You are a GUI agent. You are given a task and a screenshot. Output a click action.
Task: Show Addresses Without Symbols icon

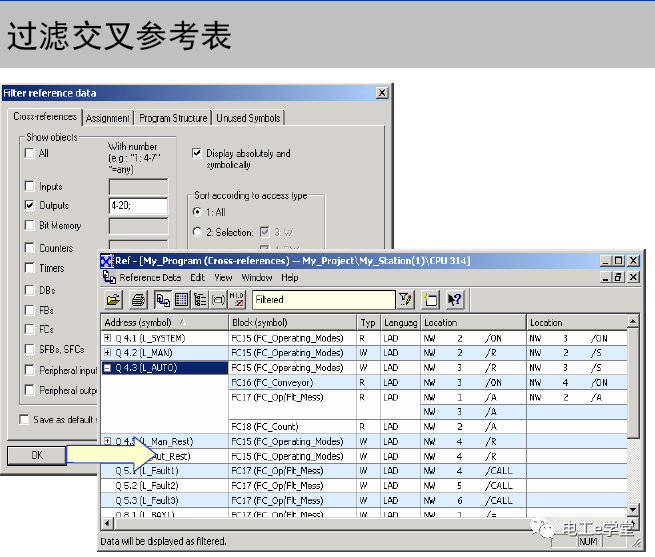click(236, 300)
